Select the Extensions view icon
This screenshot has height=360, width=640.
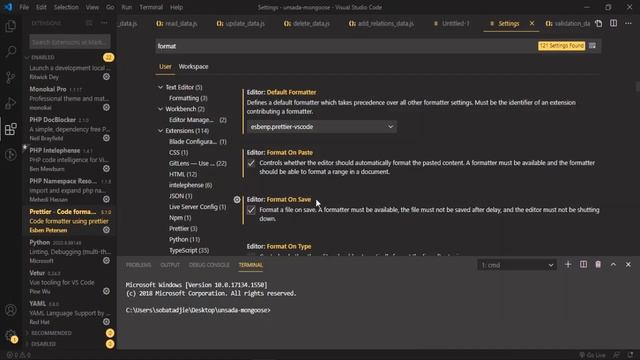click(11, 129)
